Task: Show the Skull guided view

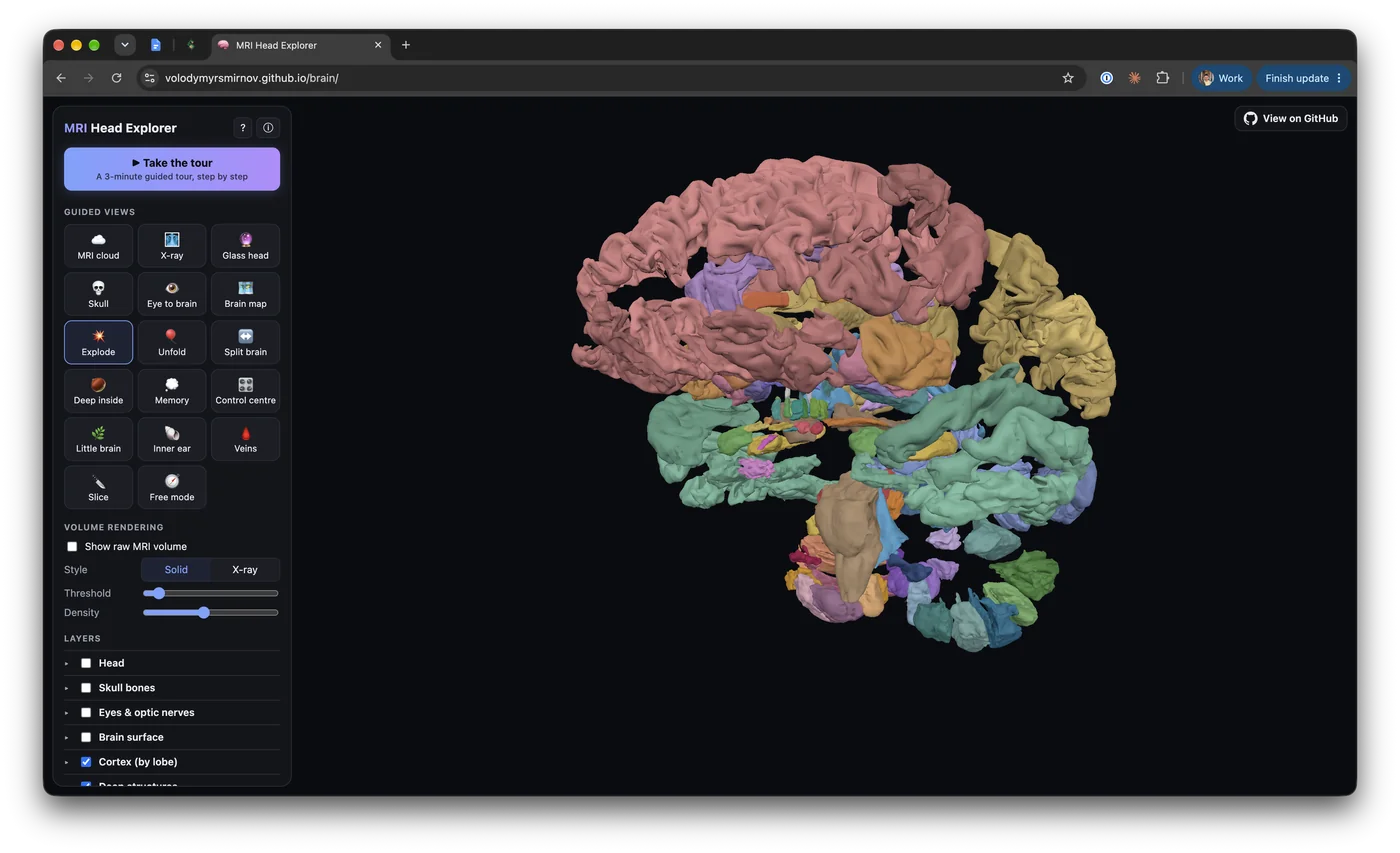Action: coord(98,294)
